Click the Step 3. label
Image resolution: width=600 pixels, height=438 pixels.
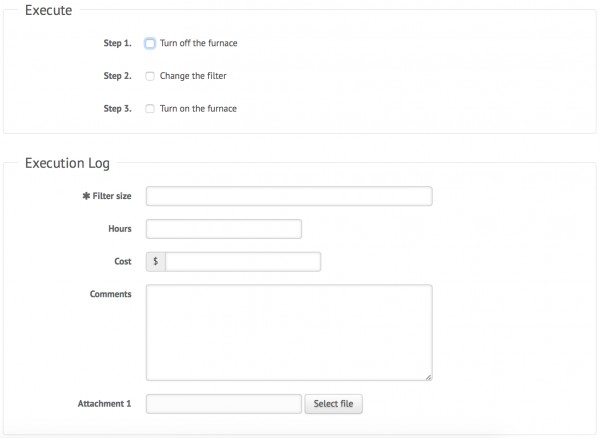click(x=117, y=108)
